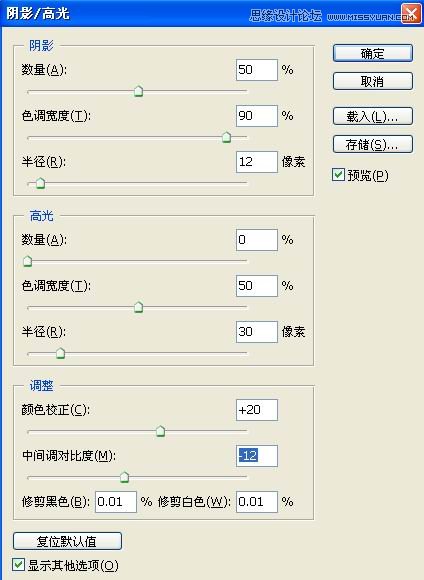Click the 颜色校正 slider handle
The image size is (424, 580).
click(160, 431)
